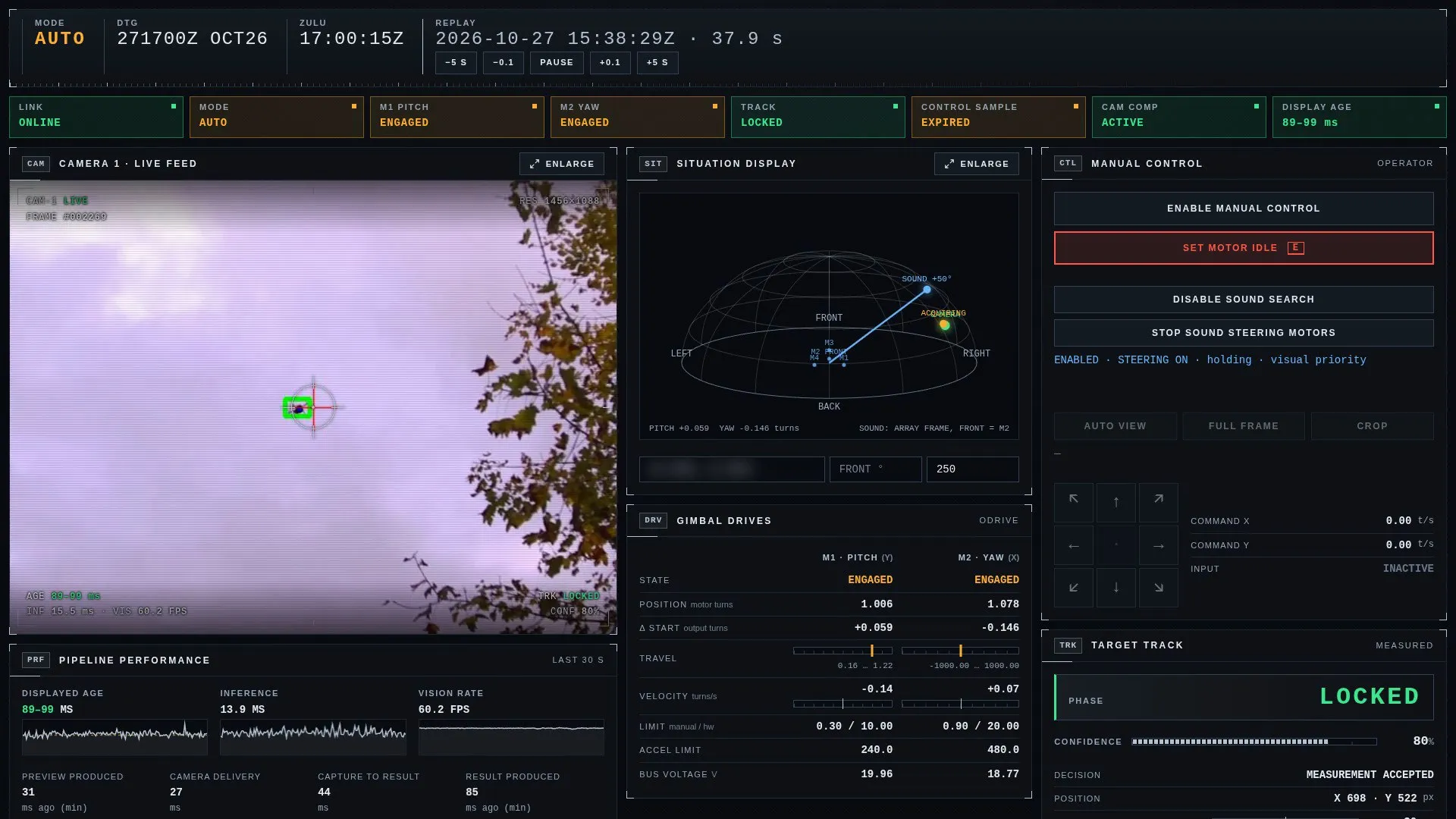Enlarge the Camera 1 live feed

562,164
